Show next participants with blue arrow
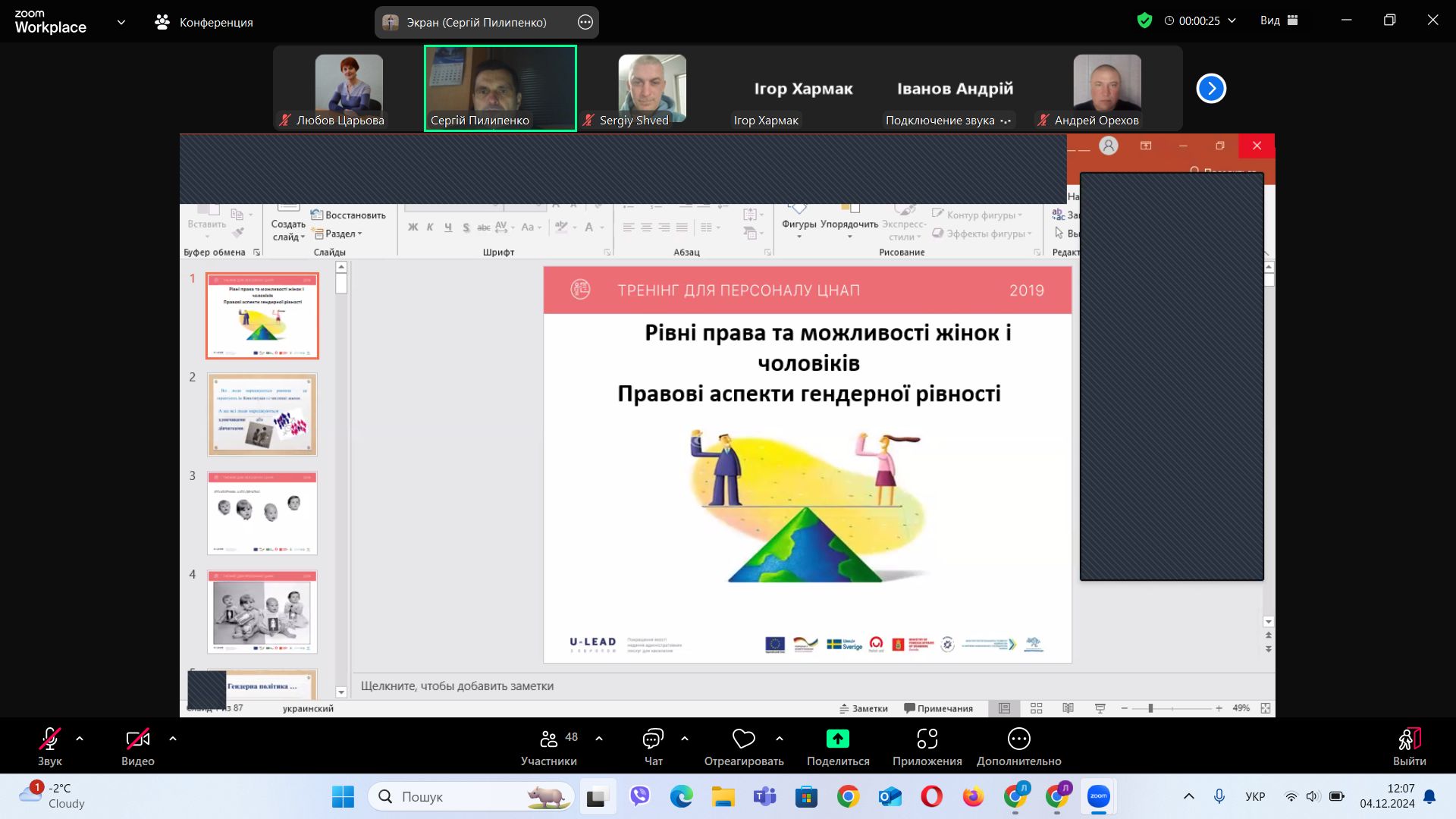Screen dimensions: 1456x819 (1211, 89)
